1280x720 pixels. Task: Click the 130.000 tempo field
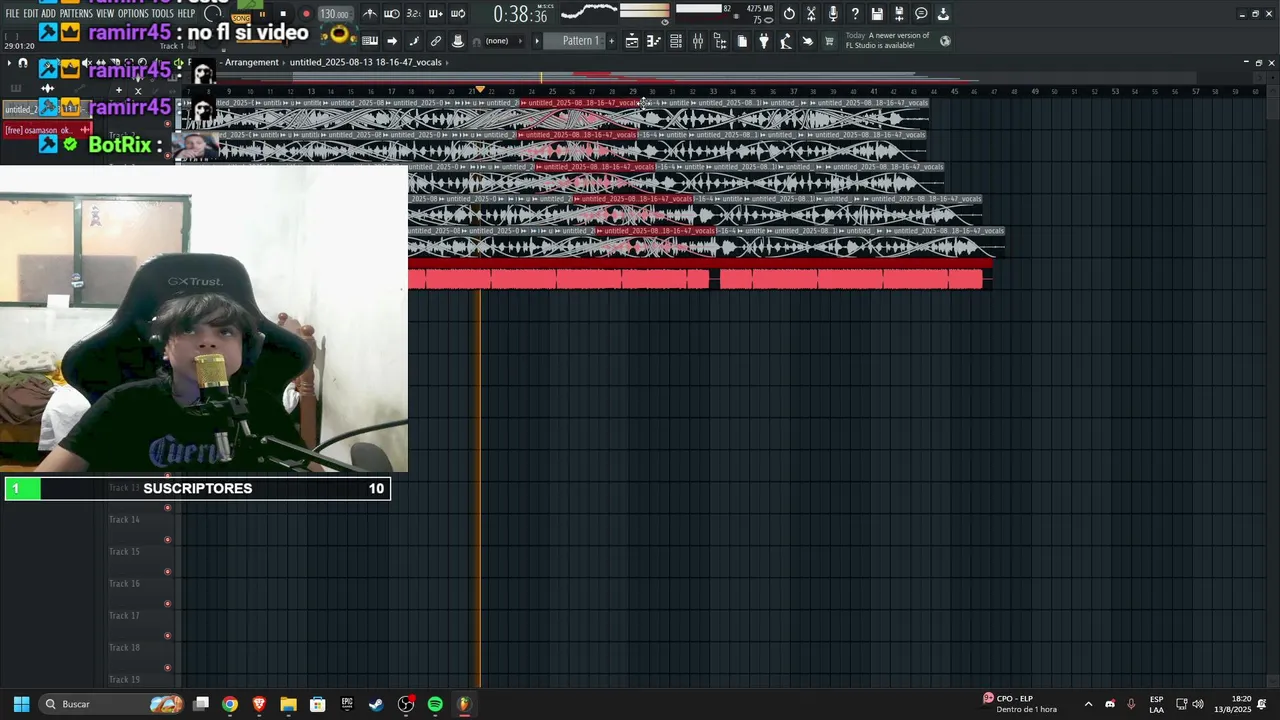coord(334,14)
